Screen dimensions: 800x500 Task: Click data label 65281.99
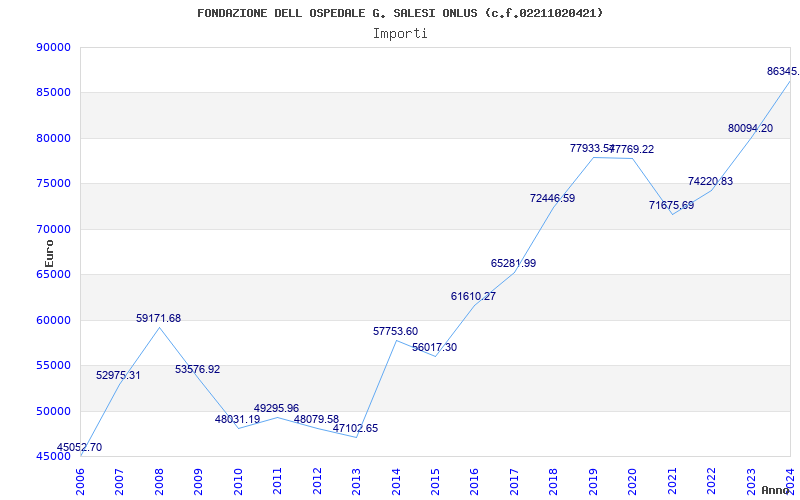tap(513, 264)
